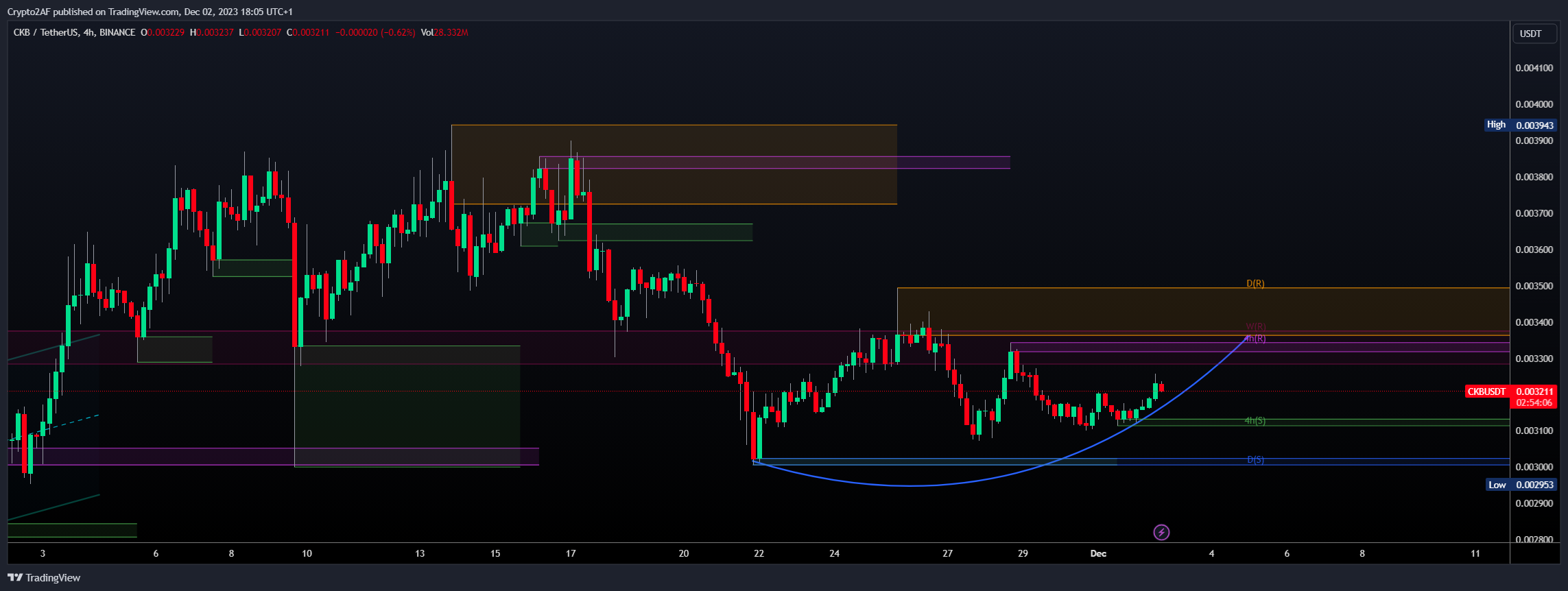Select the 4h(S) support zone label
Screen dimensions: 1568x591
click(x=1255, y=421)
